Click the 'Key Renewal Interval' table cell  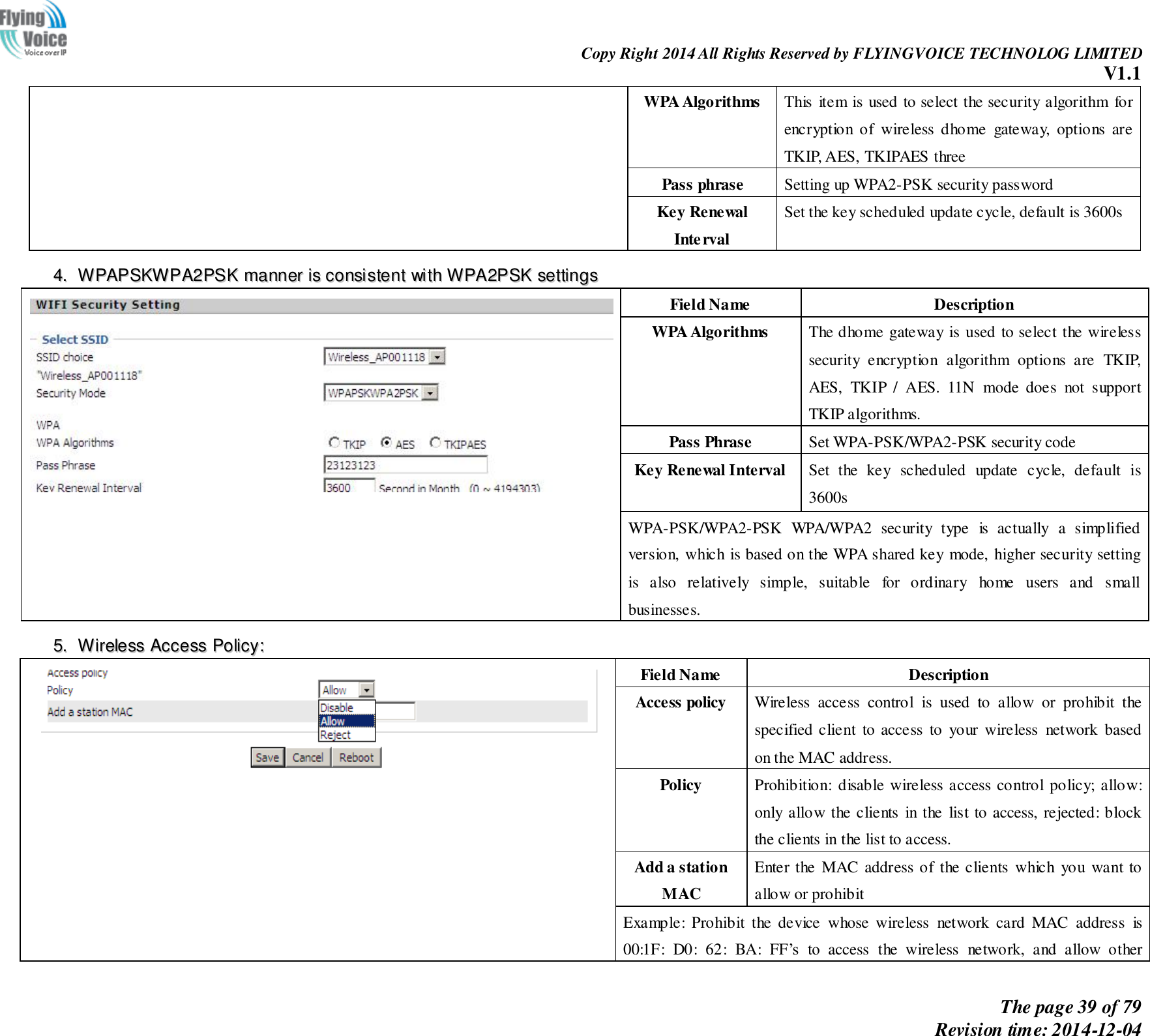(710, 482)
